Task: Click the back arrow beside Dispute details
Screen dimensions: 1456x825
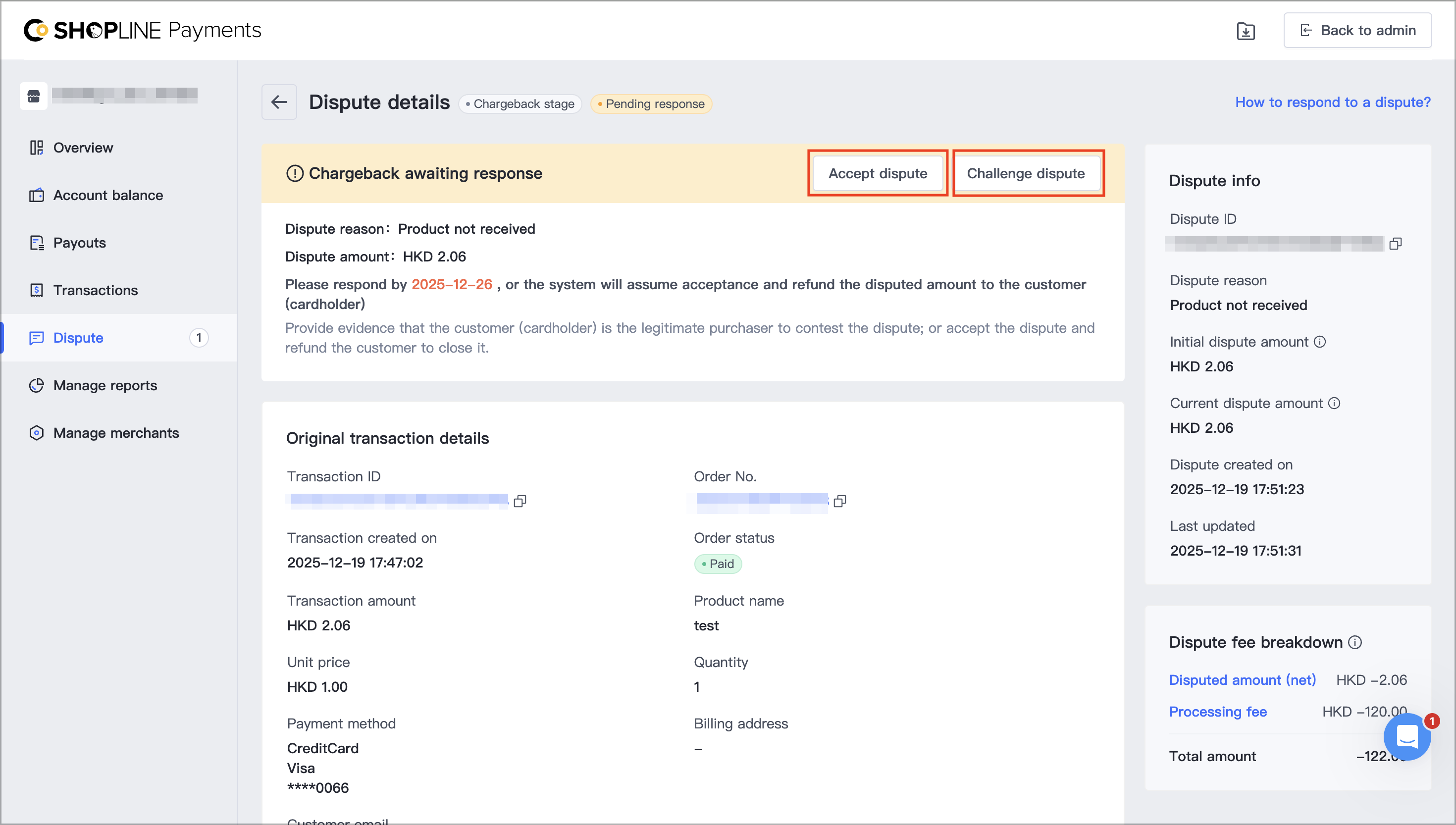Action: pyautogui.click(x=279, y=102)
